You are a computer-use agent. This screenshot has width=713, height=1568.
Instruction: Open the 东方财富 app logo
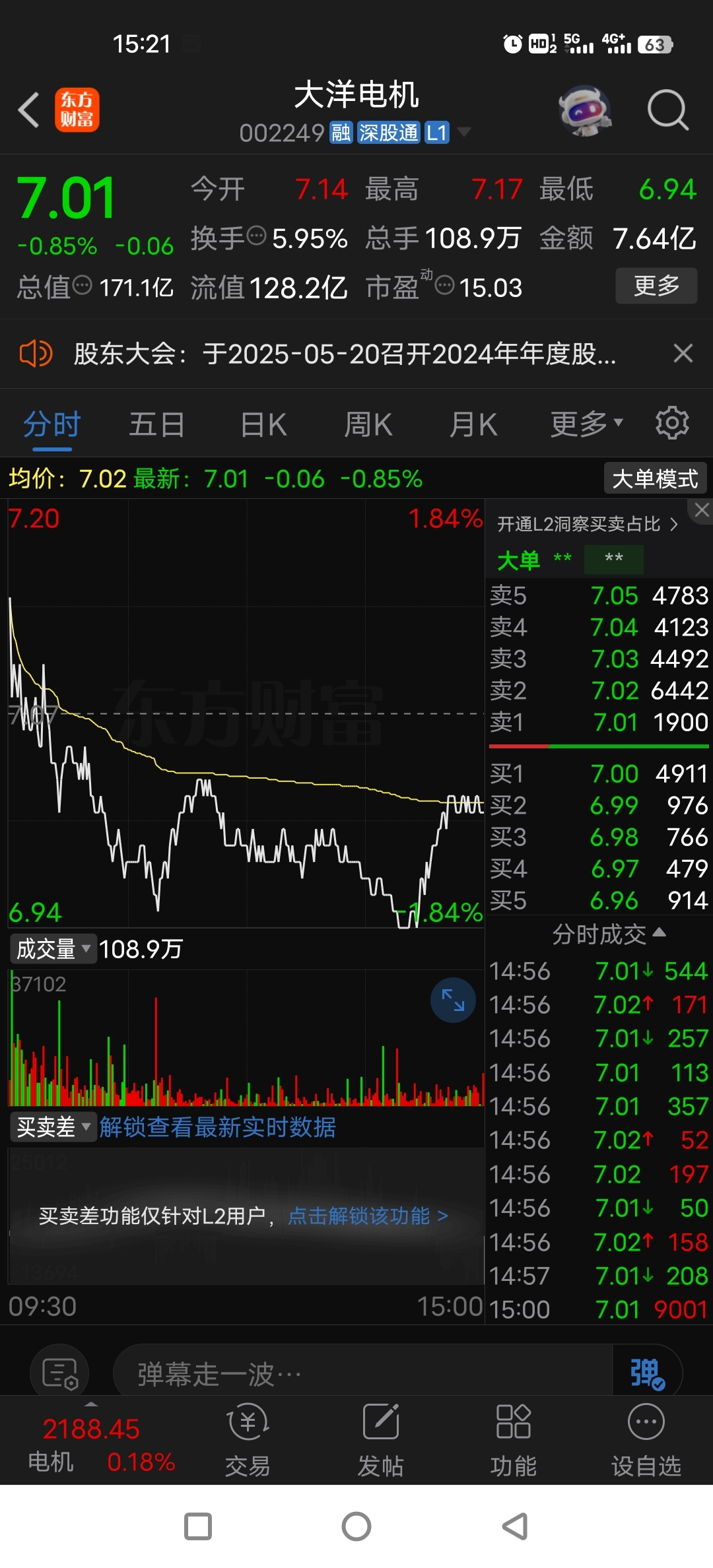(77, 110)
